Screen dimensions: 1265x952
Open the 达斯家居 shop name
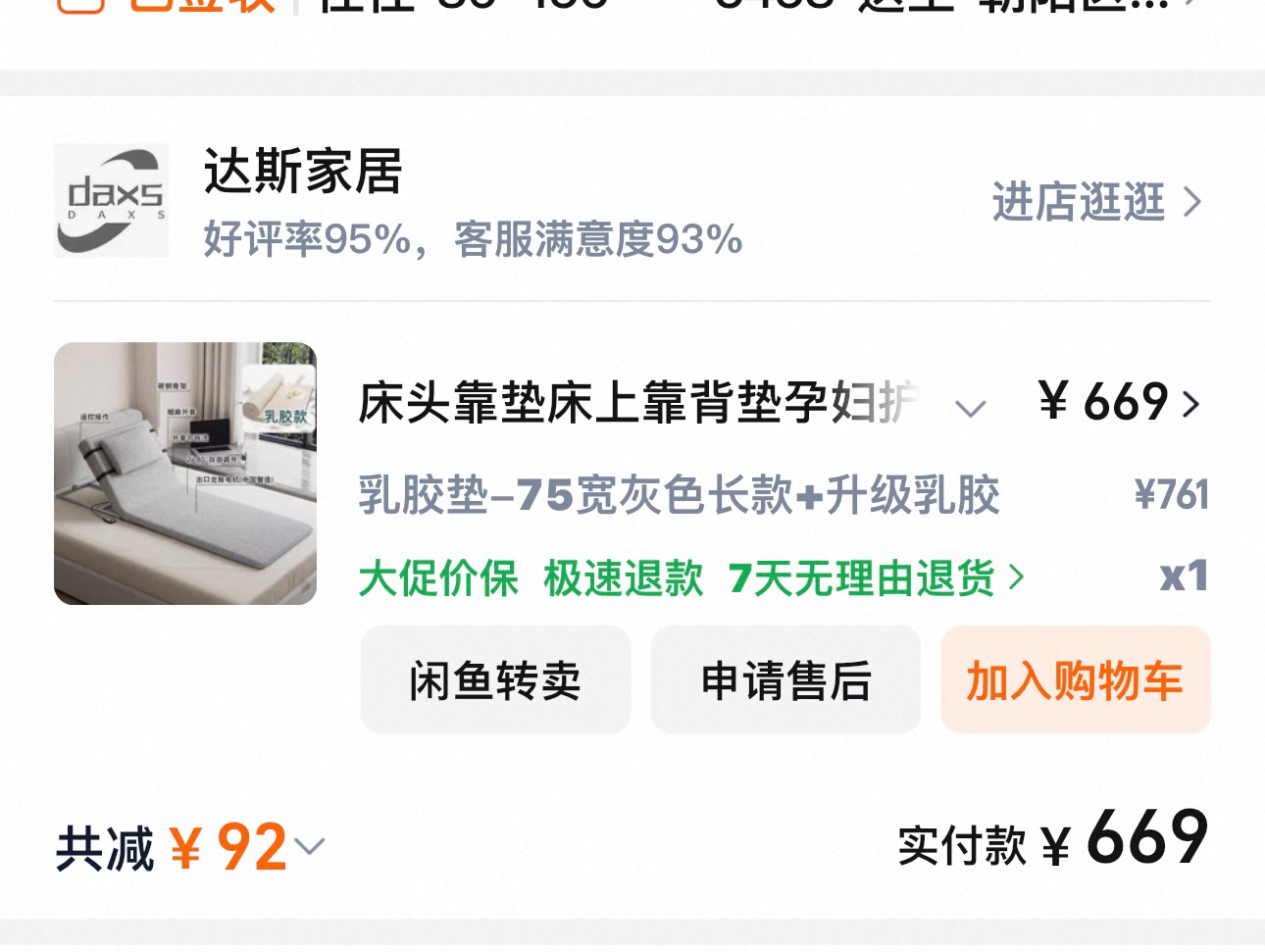point(303,172)
